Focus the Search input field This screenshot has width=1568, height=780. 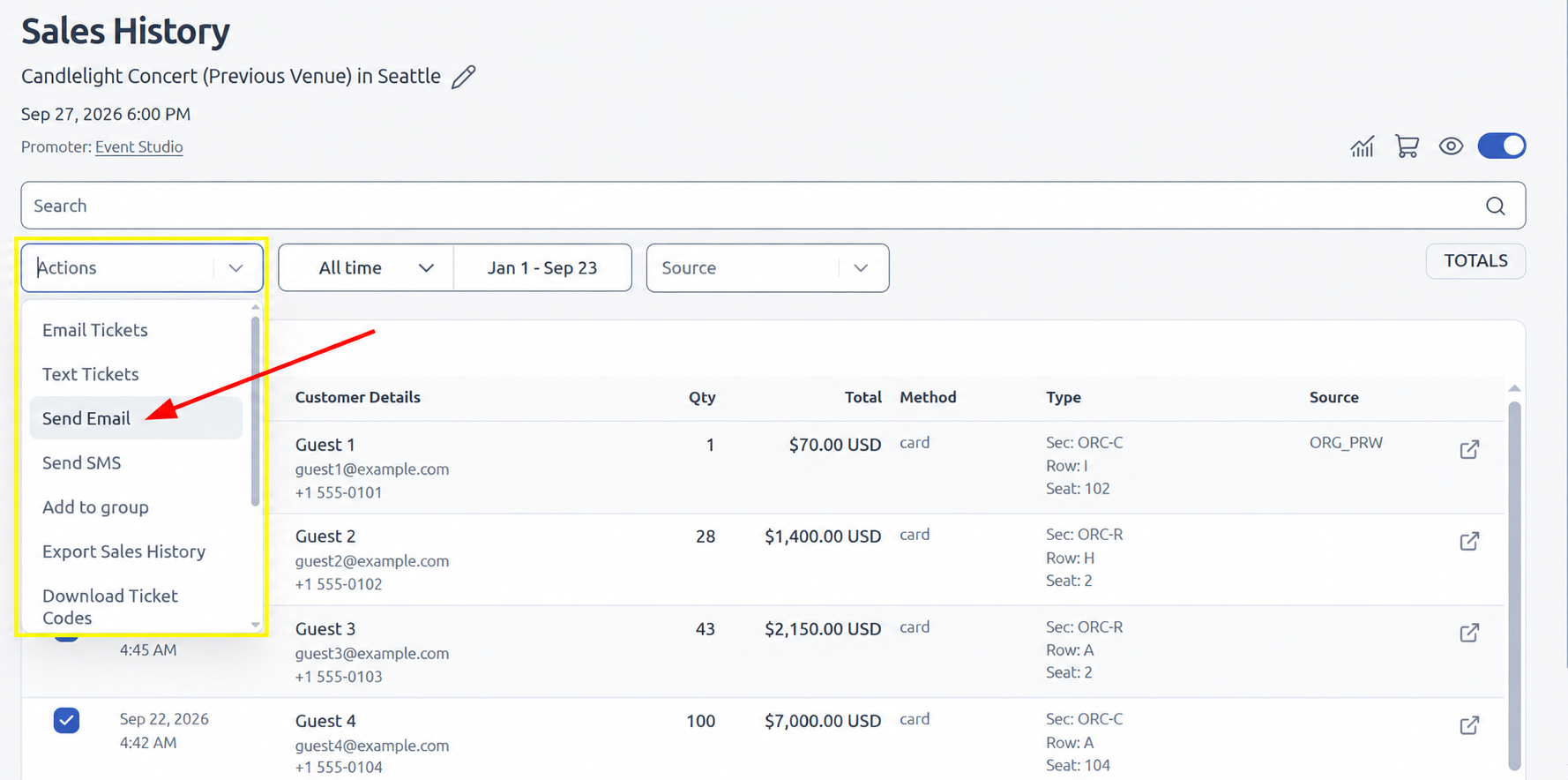click(x=757, y=206)
